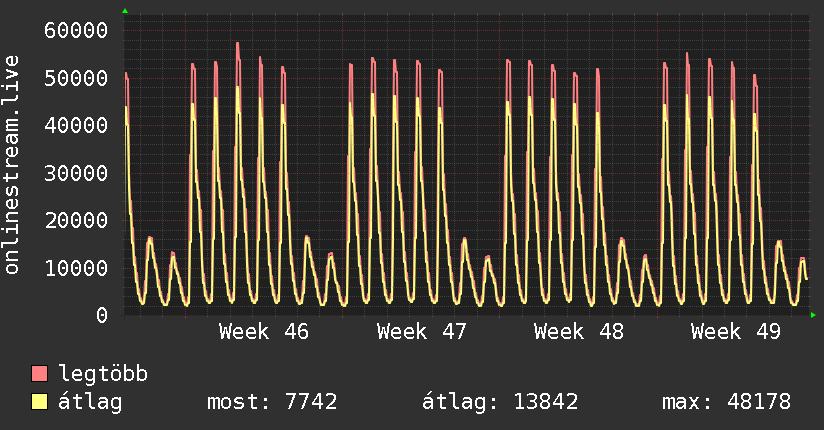Click the 50000 y-axis label
The image size is (824, 430).
tap(76, 78)
